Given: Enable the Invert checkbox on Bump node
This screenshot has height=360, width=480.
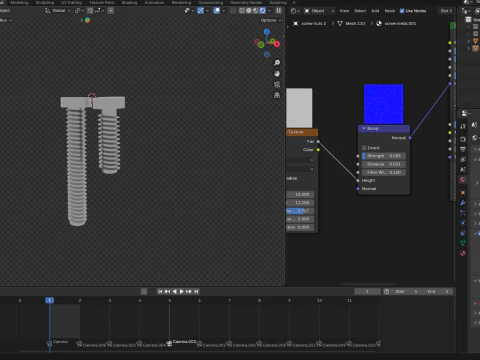Looking at the screenshot, I should click(x=364, y=148).
